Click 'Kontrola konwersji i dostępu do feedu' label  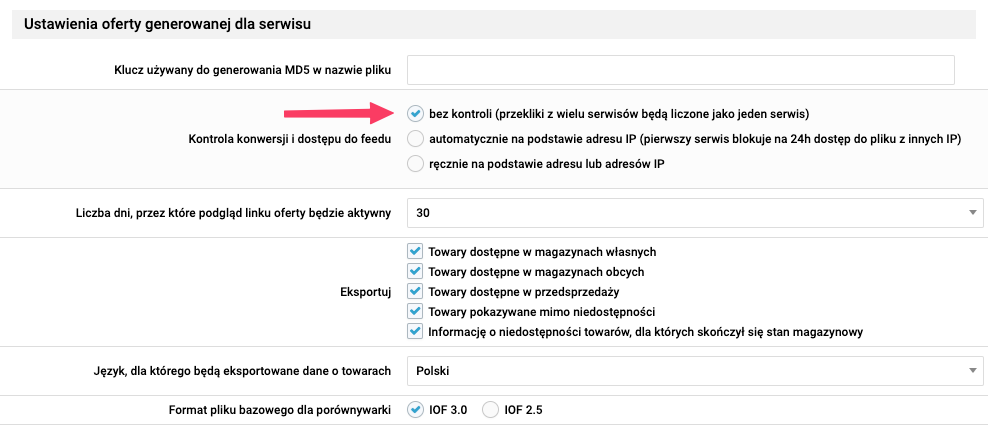(x=290, y=139)
